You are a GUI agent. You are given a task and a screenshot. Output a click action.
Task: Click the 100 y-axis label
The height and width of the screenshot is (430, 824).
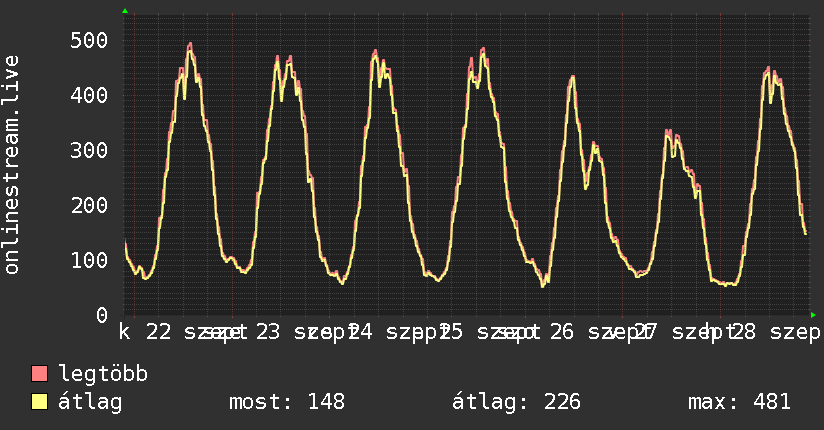coord(89,261)
